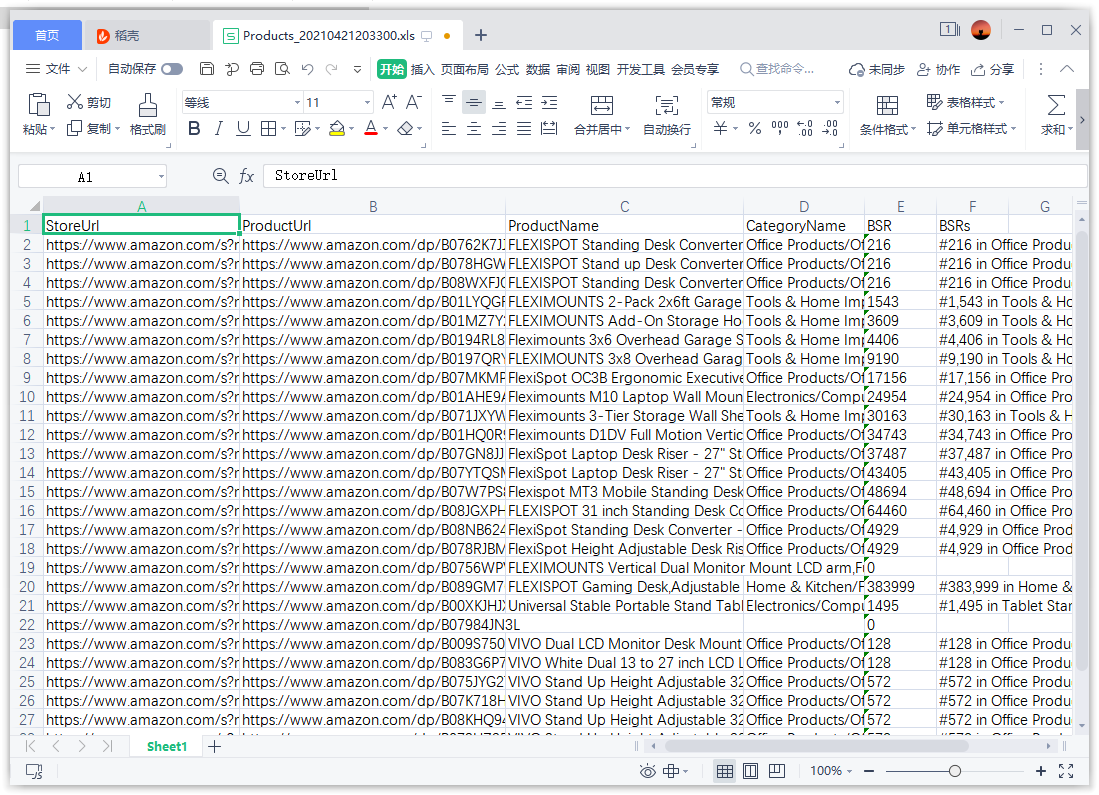Open Print Preview icon
1099x795 pixels.
[x=282, y=69]
